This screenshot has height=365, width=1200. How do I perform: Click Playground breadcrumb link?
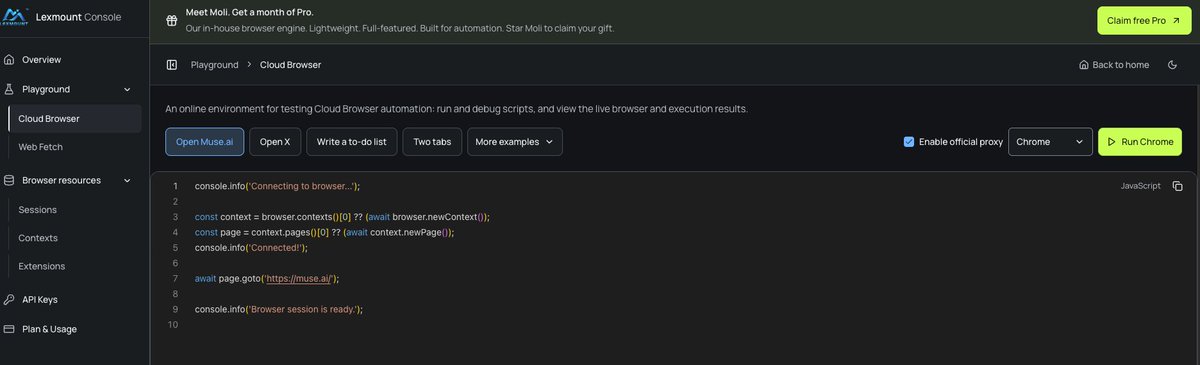(215, 65)
